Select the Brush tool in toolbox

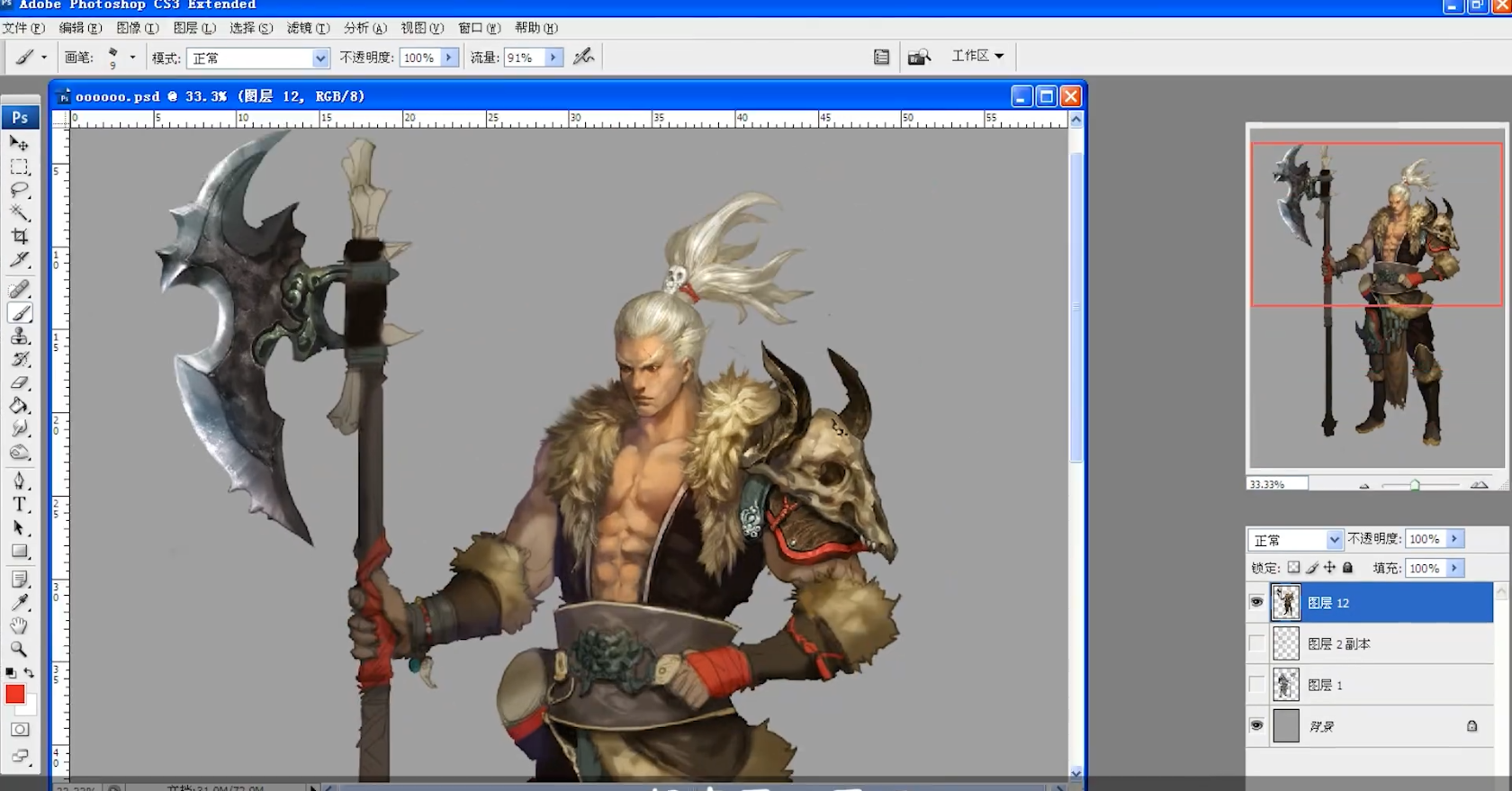19,312
